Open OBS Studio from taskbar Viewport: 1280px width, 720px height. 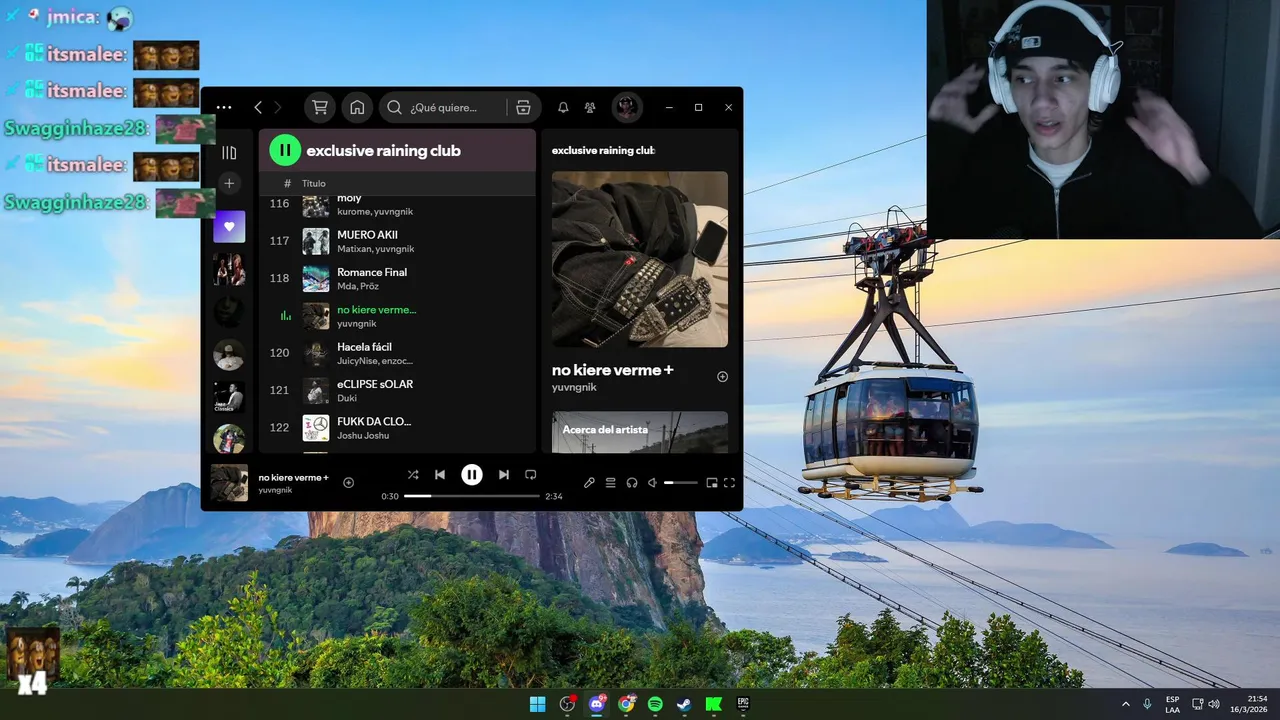click(x=568, y=704)
